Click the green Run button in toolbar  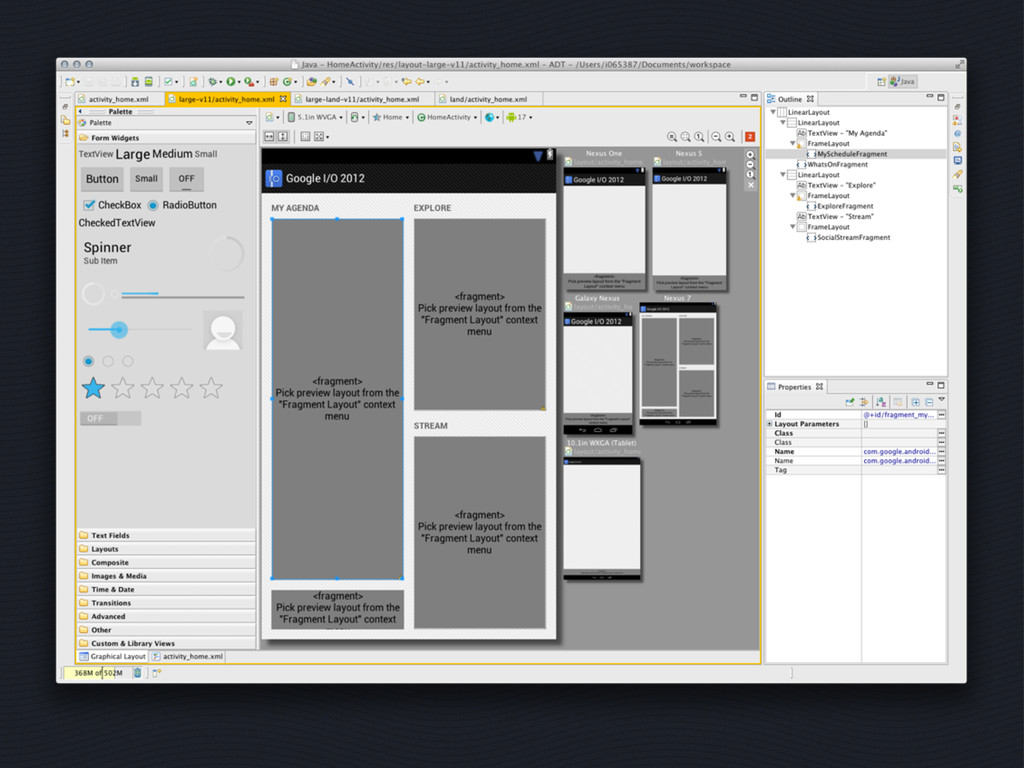[231, 82]
